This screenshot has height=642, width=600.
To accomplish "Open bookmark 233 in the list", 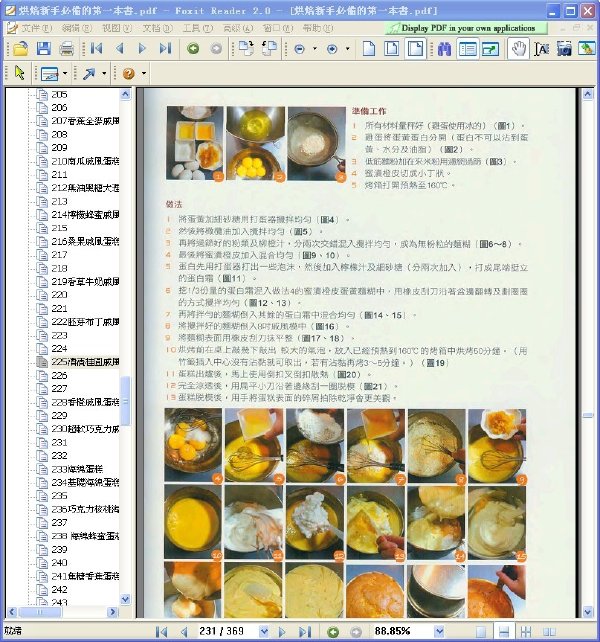I will pyautogui.click(x=77, y=469).
